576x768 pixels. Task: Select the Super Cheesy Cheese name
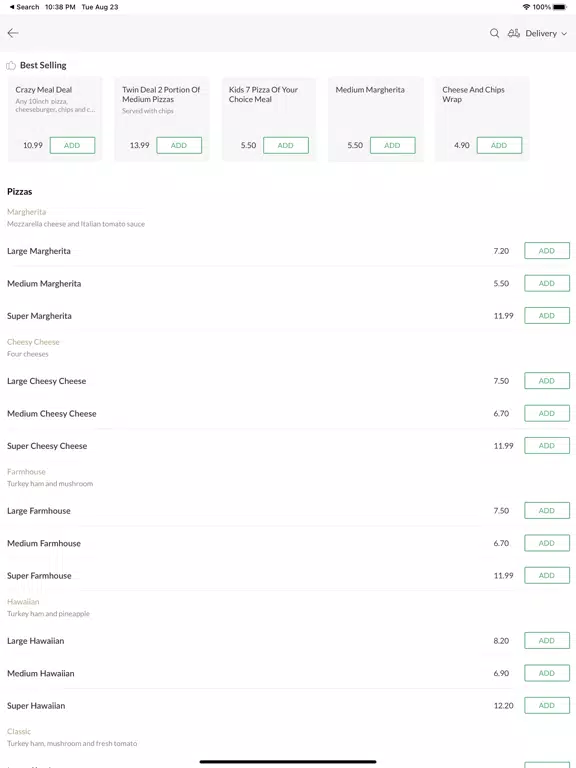(x=47, y=446)
